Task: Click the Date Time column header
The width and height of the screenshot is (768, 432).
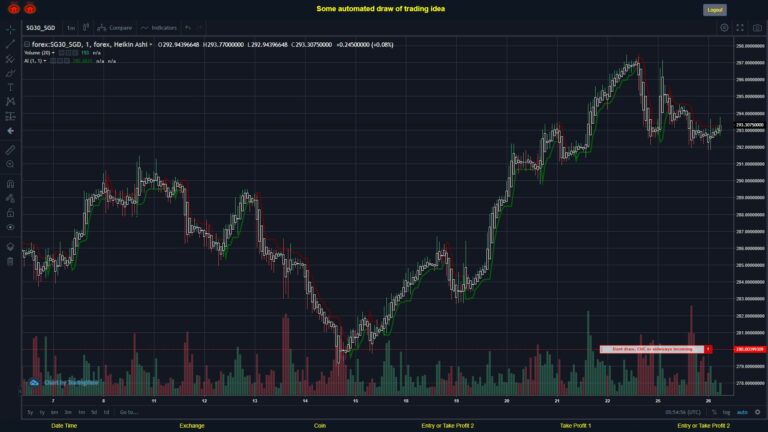Action: point(64,426)
